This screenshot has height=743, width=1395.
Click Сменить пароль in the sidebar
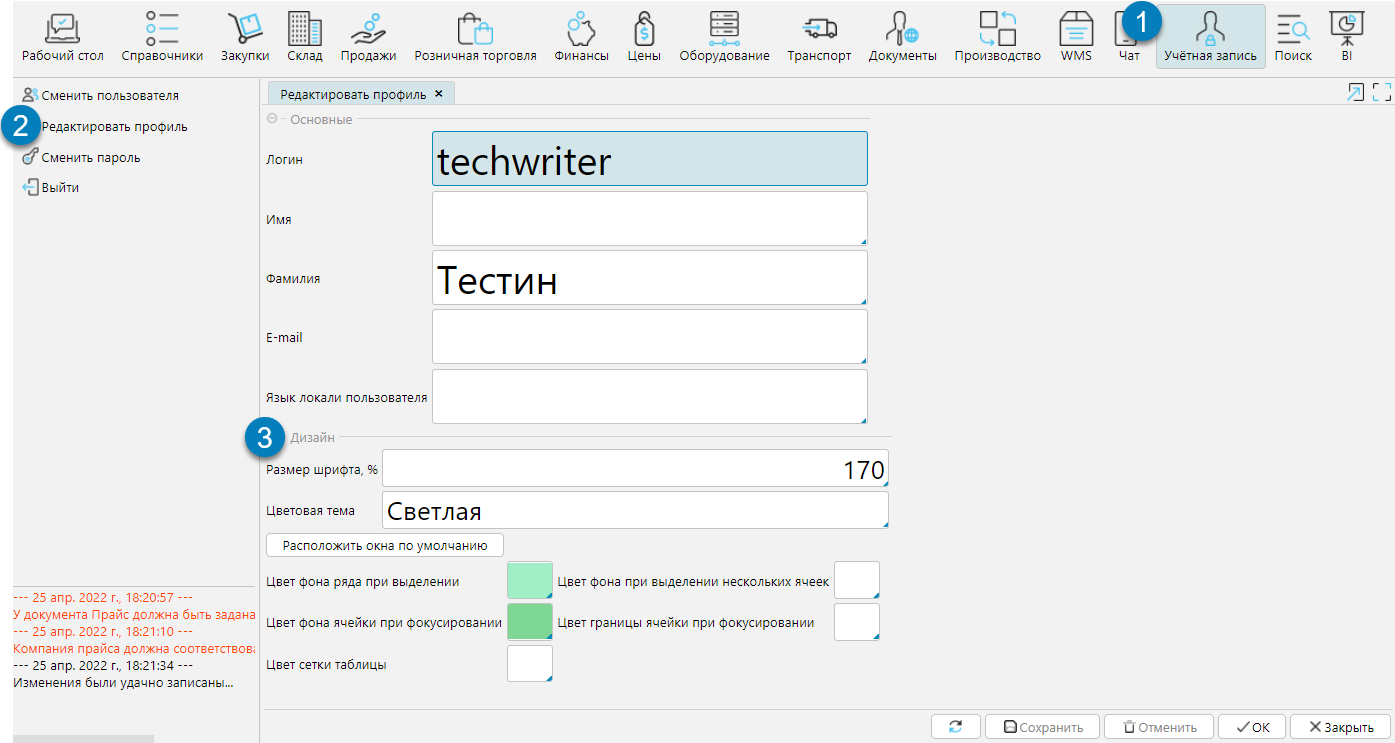tap(90, 157)
